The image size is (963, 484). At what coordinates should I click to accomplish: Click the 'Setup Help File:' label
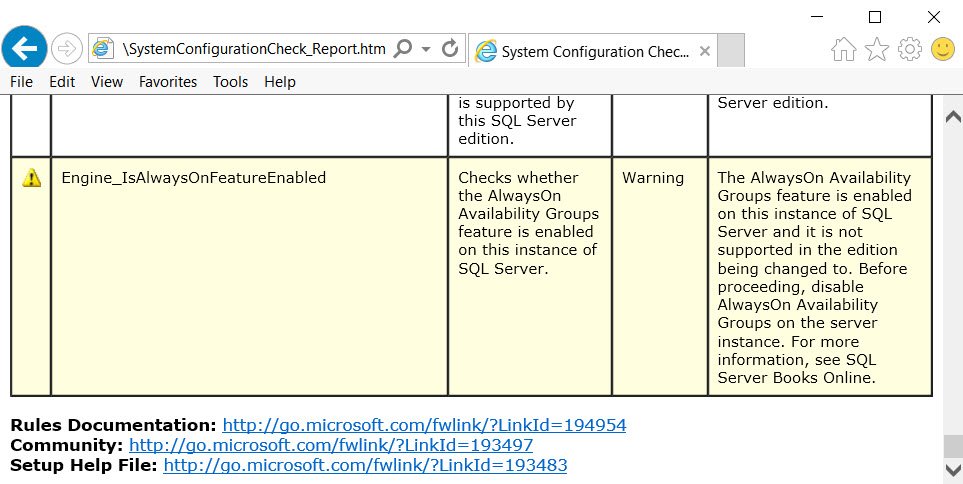tap(84, 465)
